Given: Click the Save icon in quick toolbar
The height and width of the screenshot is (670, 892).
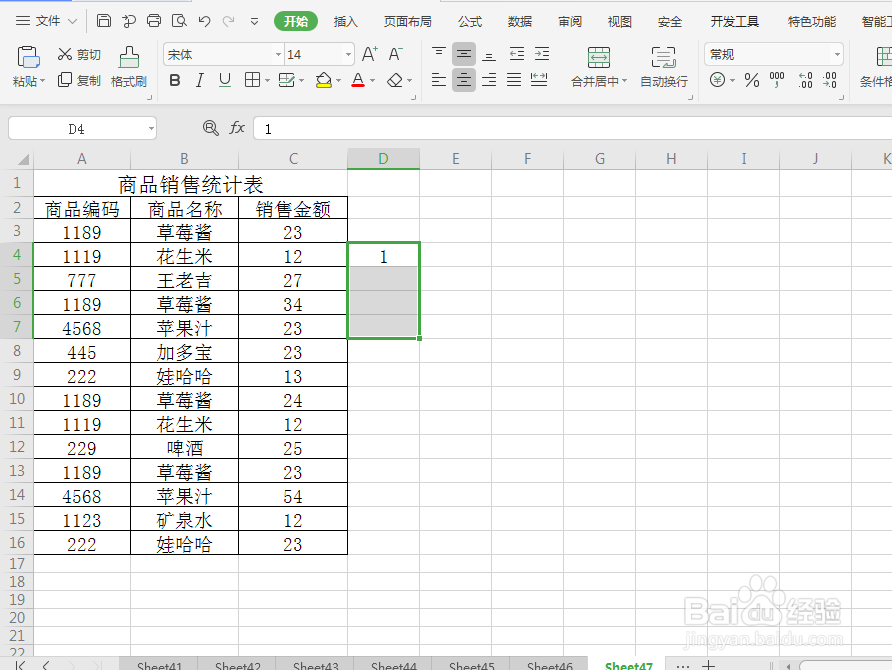Looking at the screenshot, I should (104, 21).
